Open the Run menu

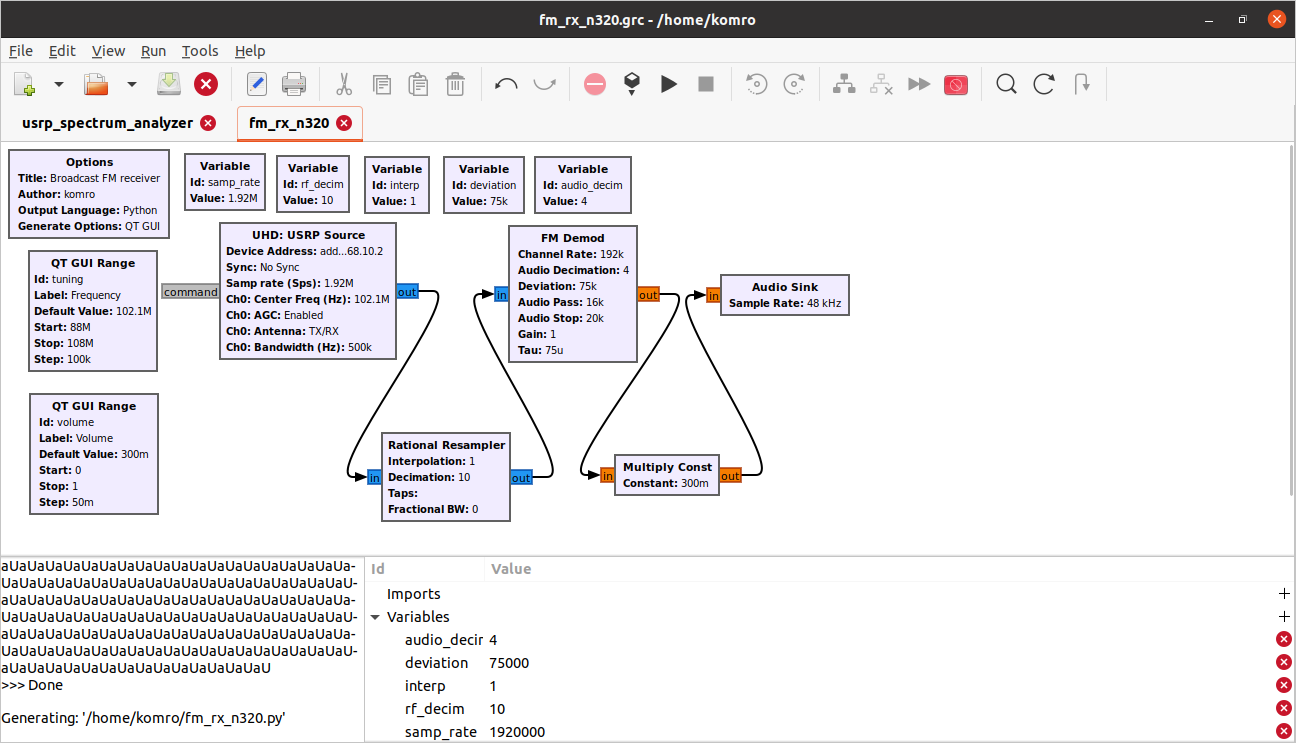point(153,51)
